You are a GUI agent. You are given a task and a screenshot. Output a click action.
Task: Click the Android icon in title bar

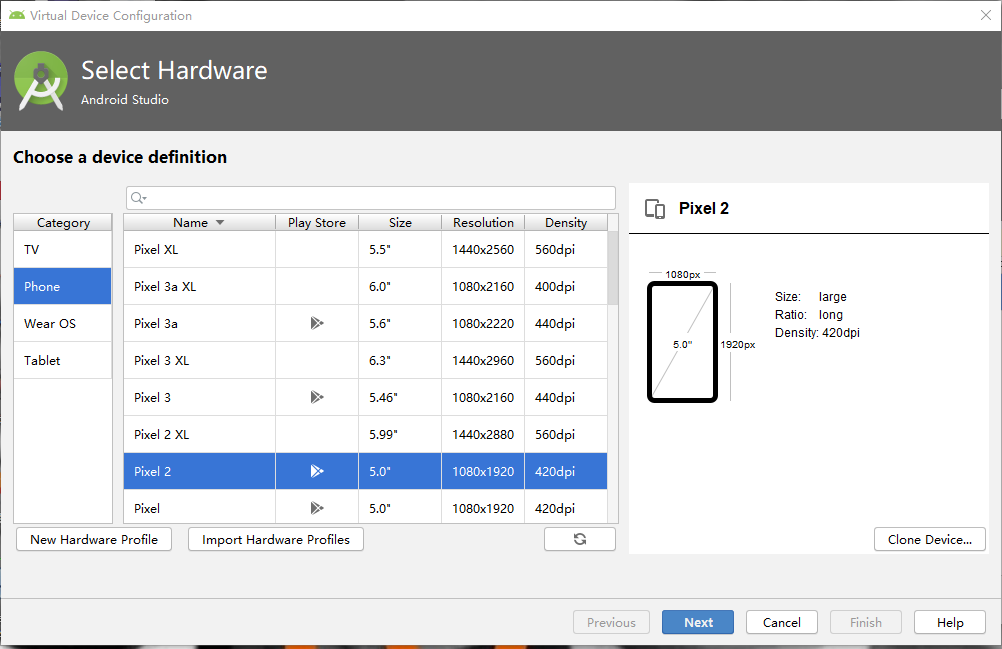click(x=17, y=15)
